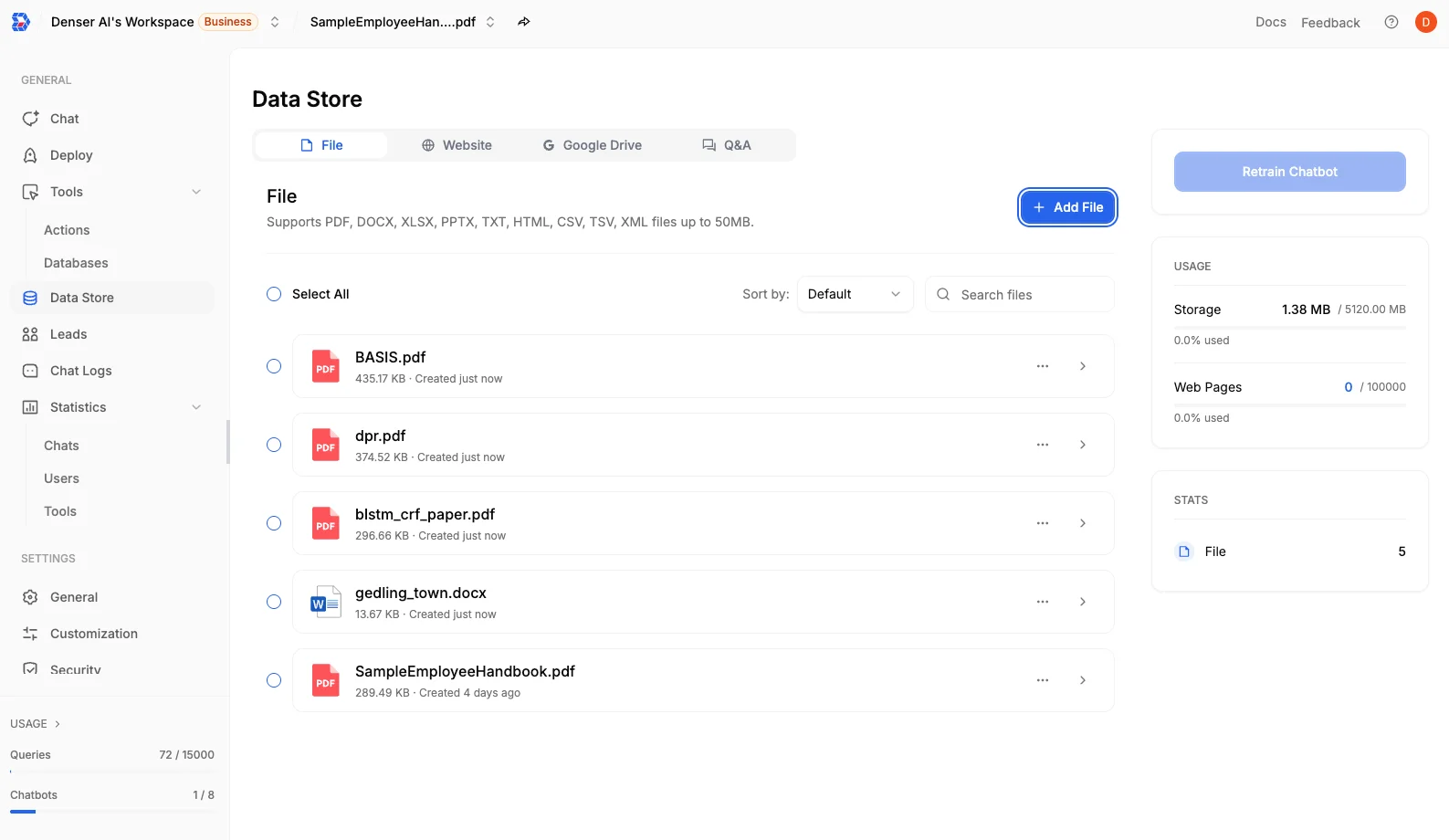Viewport: 1449px width, 840px height.
Task: Click the dpr.pdf PDF file icon
Action: tap(326, 445)
